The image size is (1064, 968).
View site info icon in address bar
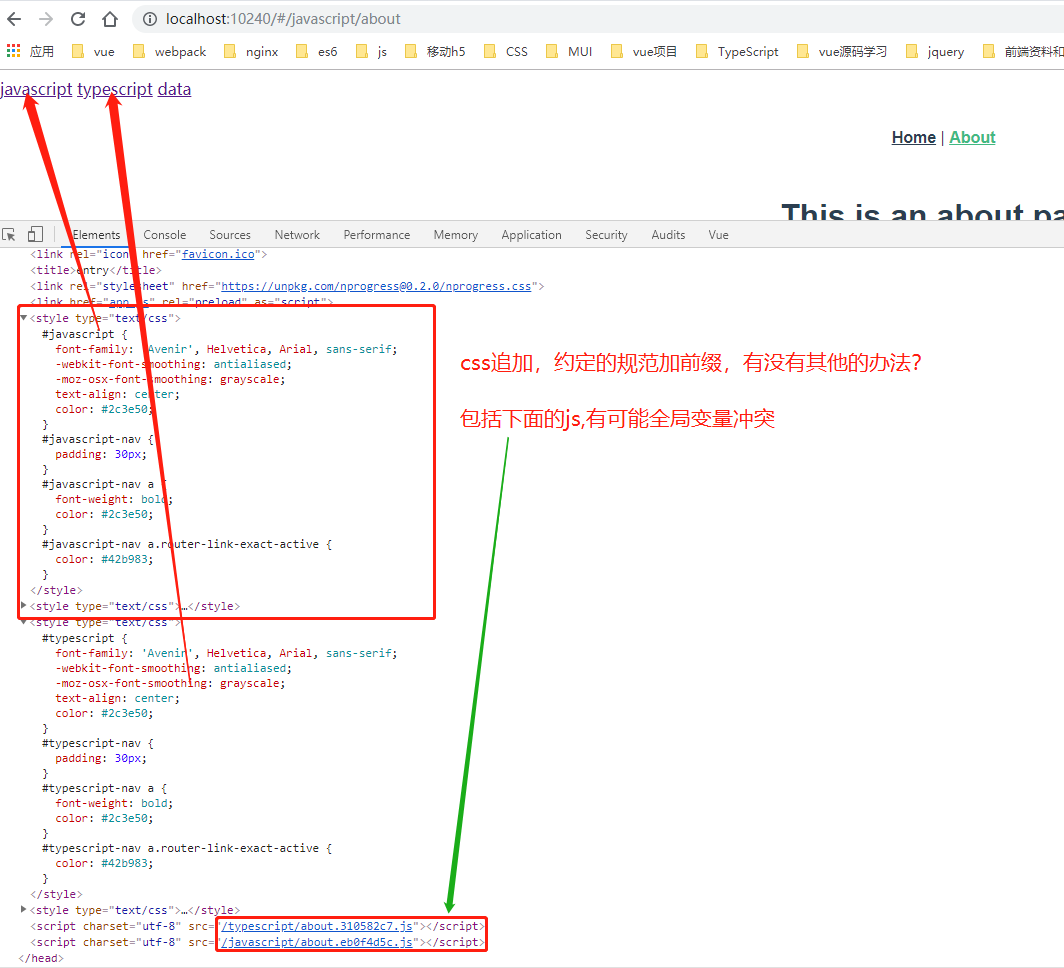150,19
